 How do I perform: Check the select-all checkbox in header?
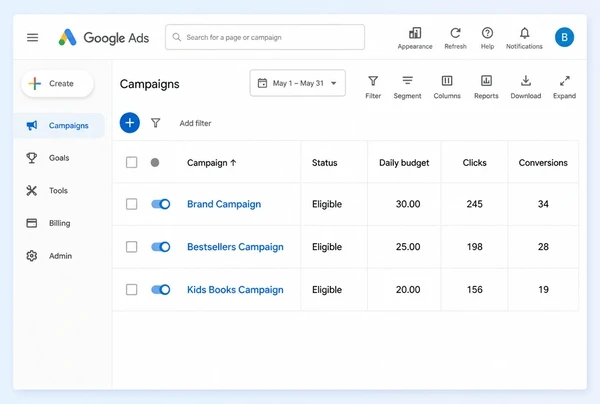point(132,162)
